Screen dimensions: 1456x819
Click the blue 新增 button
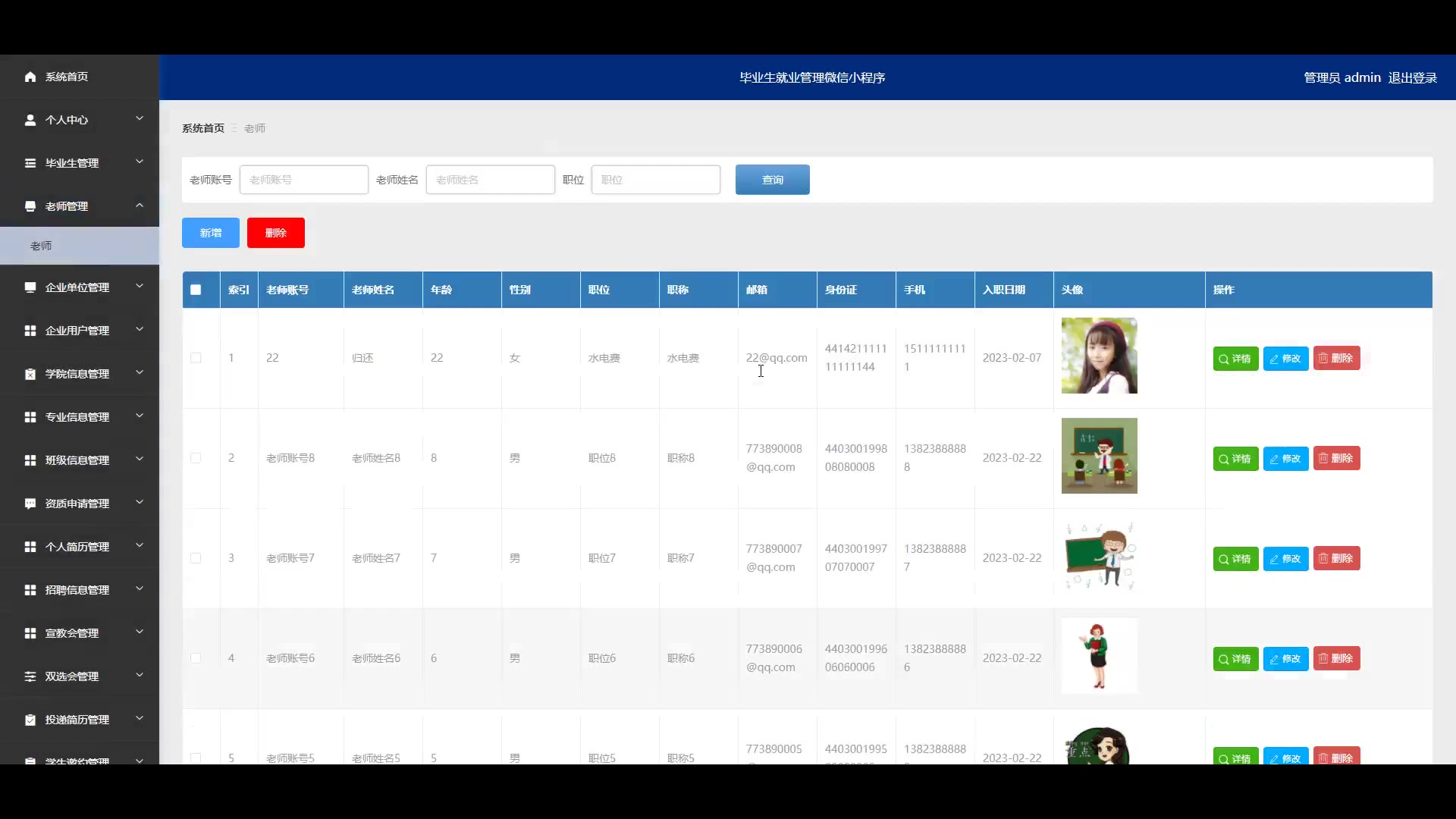[211, 233]
